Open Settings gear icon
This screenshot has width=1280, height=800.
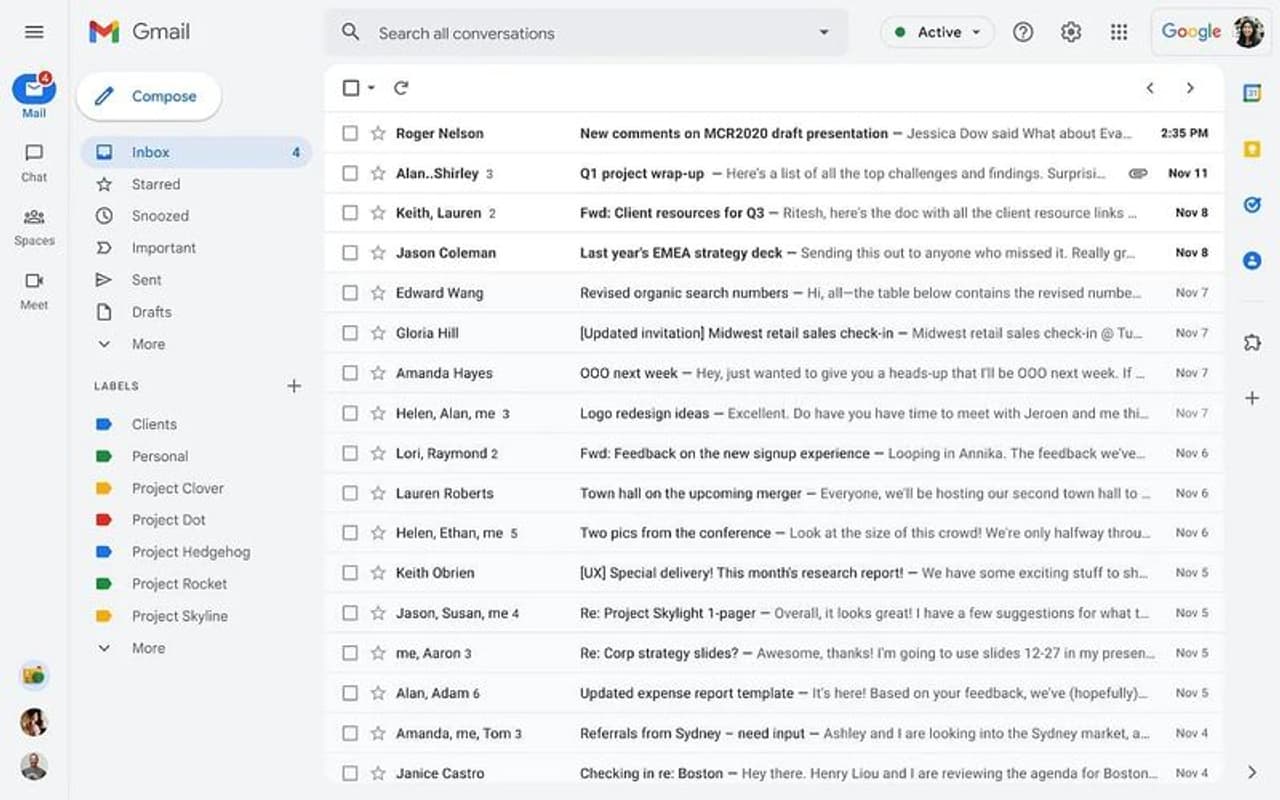pos(1071,32)
